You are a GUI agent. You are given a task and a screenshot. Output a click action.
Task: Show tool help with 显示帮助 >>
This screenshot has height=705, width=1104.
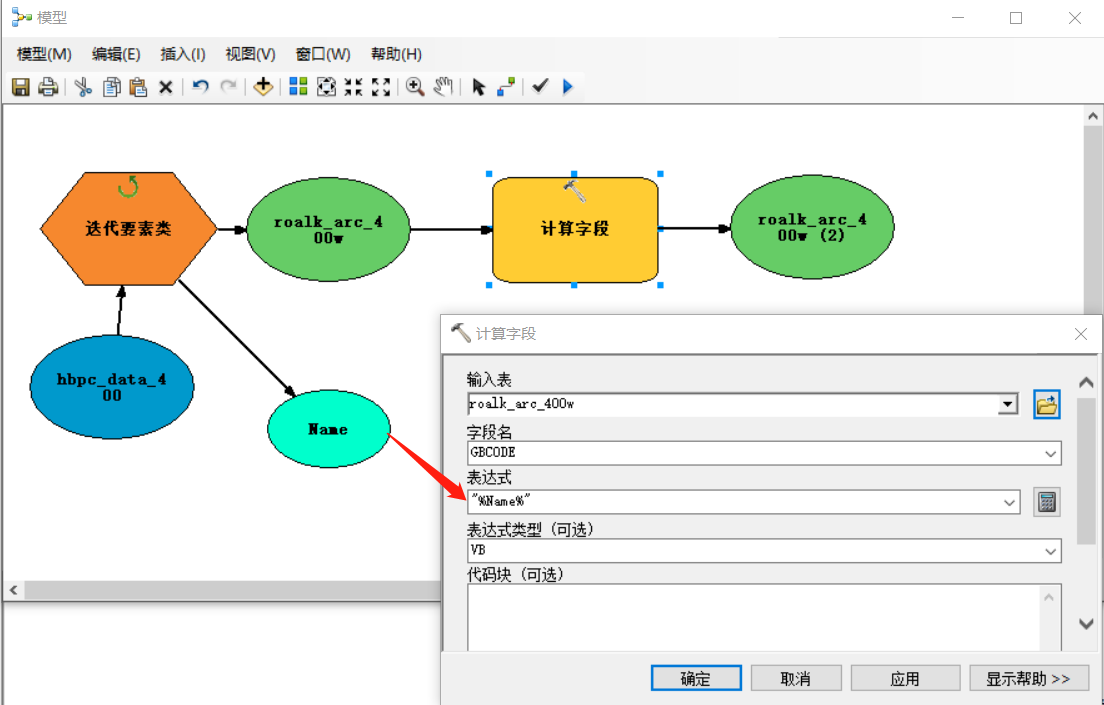pos(1029,678)
